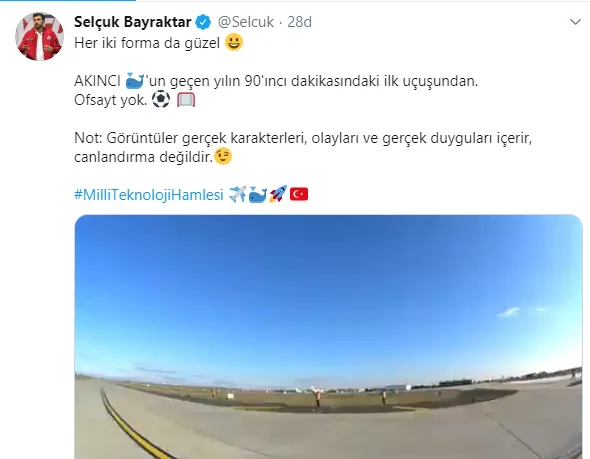This screenshot has width=590, height=459.
Task: Click the rocket emoji
Action: pos(278,194)
